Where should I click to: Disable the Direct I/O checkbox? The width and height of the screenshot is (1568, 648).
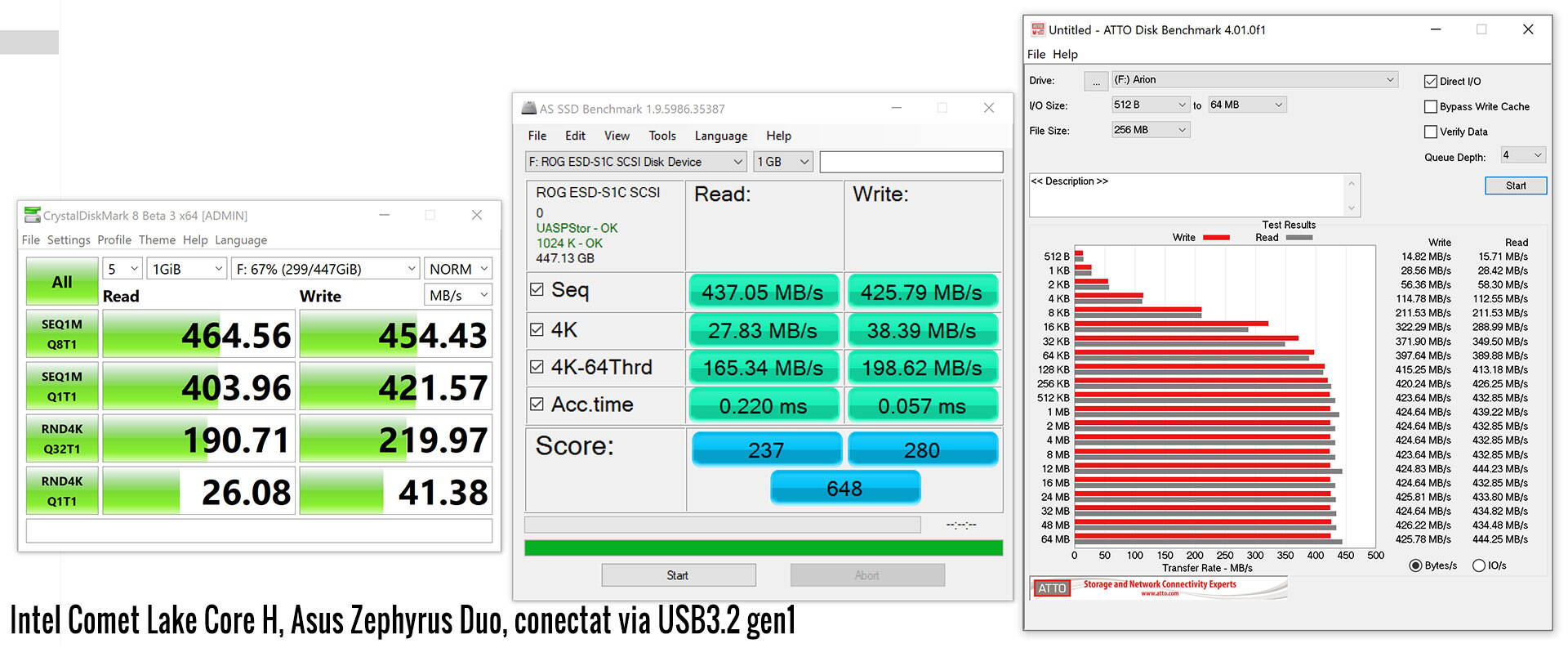point(1431,81)
